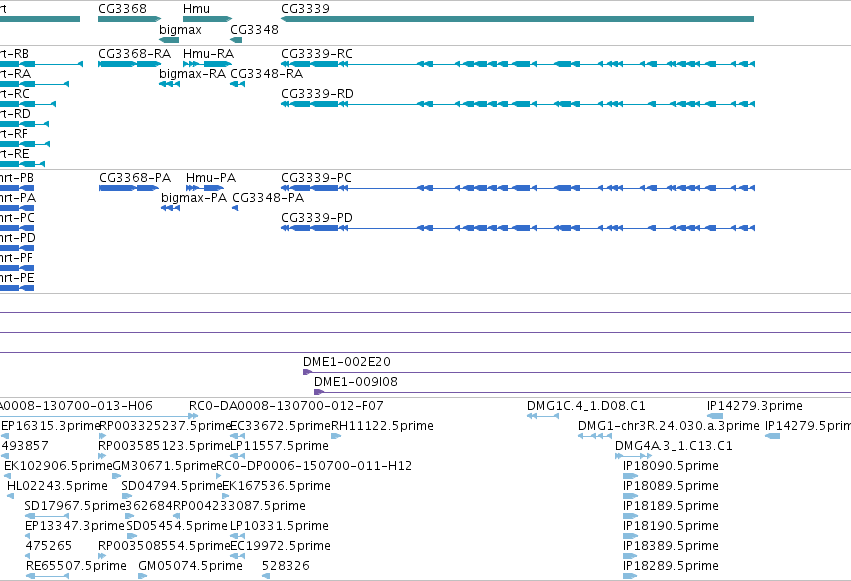The image size is (851, 581).
Task: Click the EP16315.3prime label
Action: click(52, 426)
